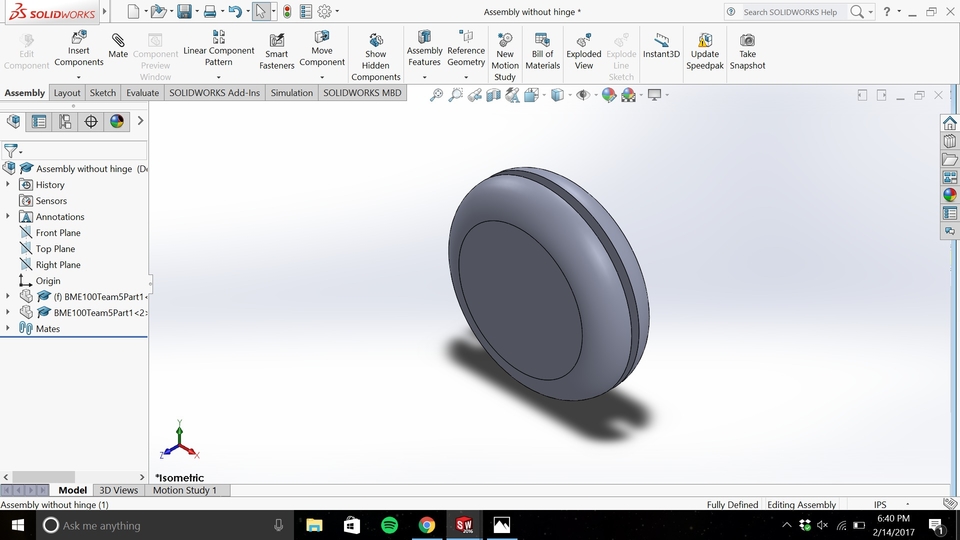Switch to the Evaluate tab
Viewport: 960px width, 540px height.
[142, 93]
